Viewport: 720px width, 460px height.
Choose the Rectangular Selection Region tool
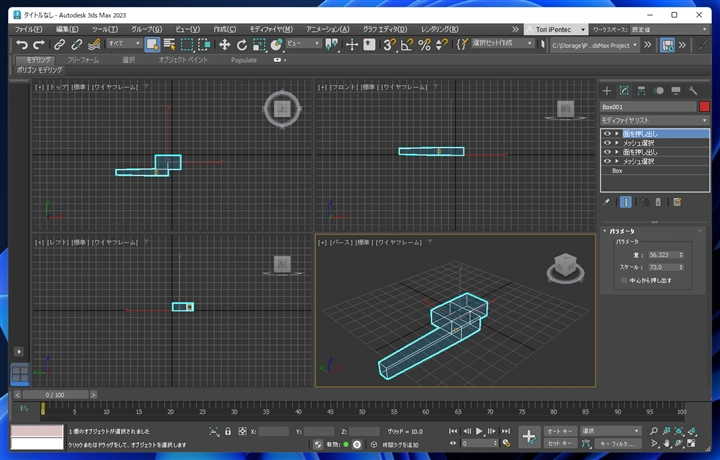coord(187,45)
